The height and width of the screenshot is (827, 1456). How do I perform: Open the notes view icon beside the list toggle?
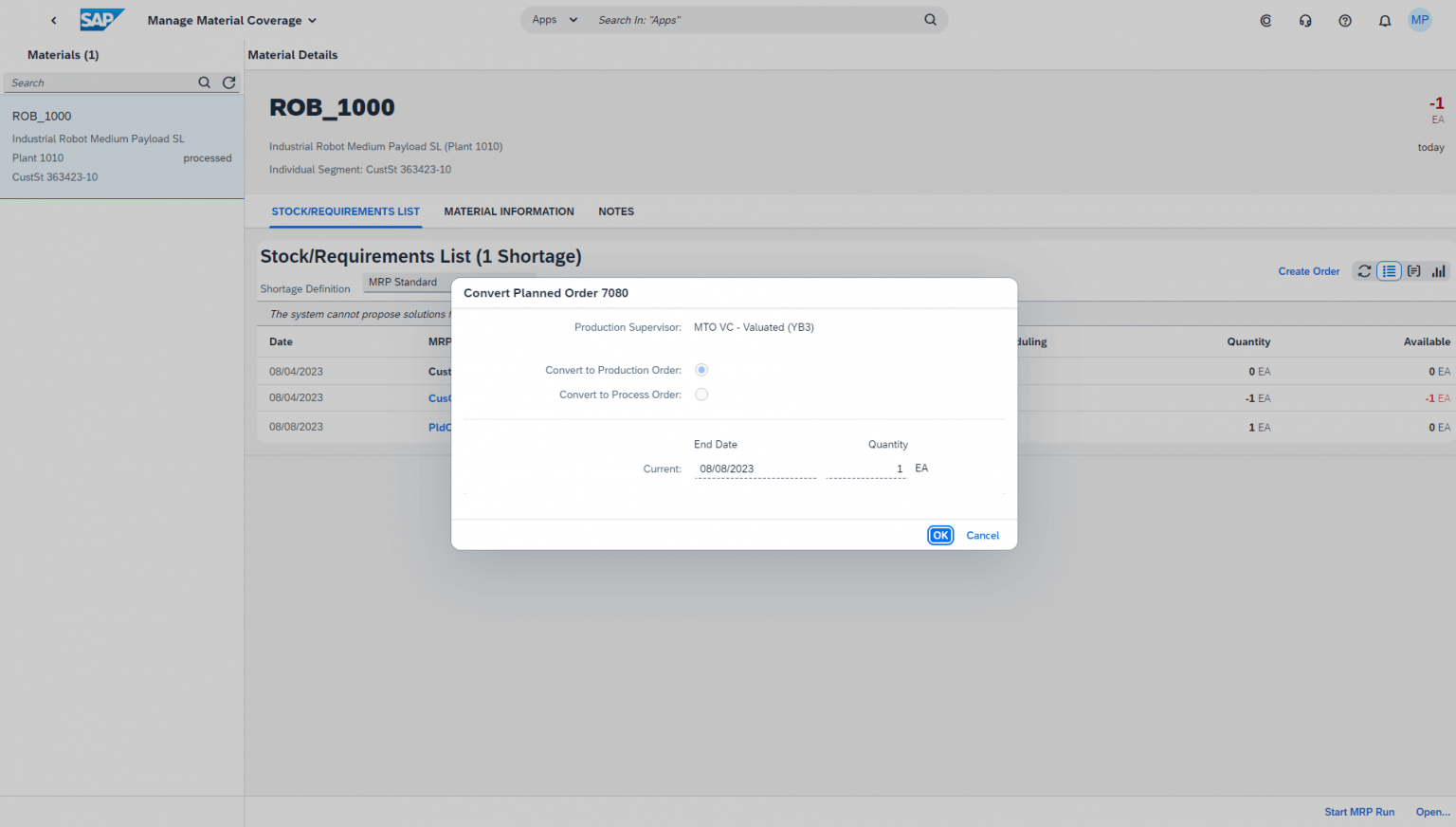pos(1413,270)
